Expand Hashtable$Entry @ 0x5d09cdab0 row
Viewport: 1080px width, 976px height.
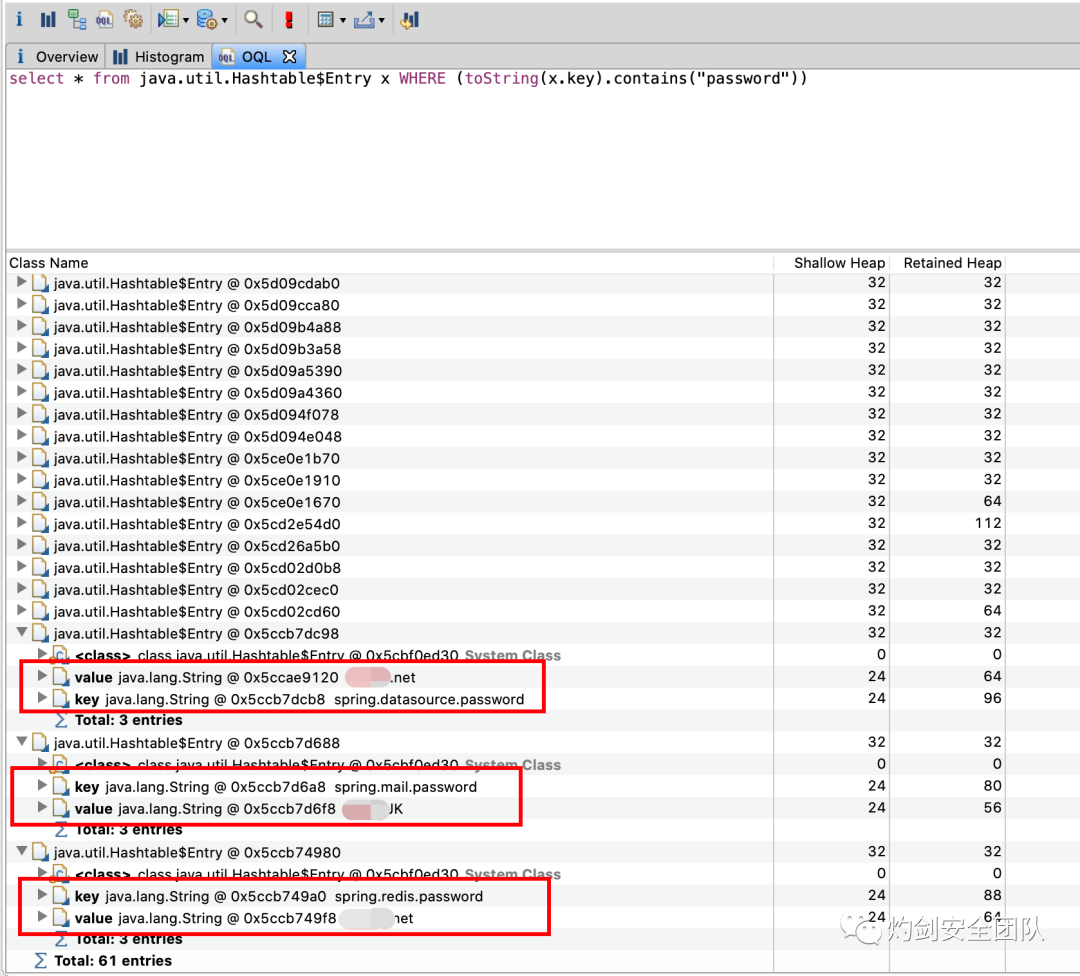[x=21, y=282]
